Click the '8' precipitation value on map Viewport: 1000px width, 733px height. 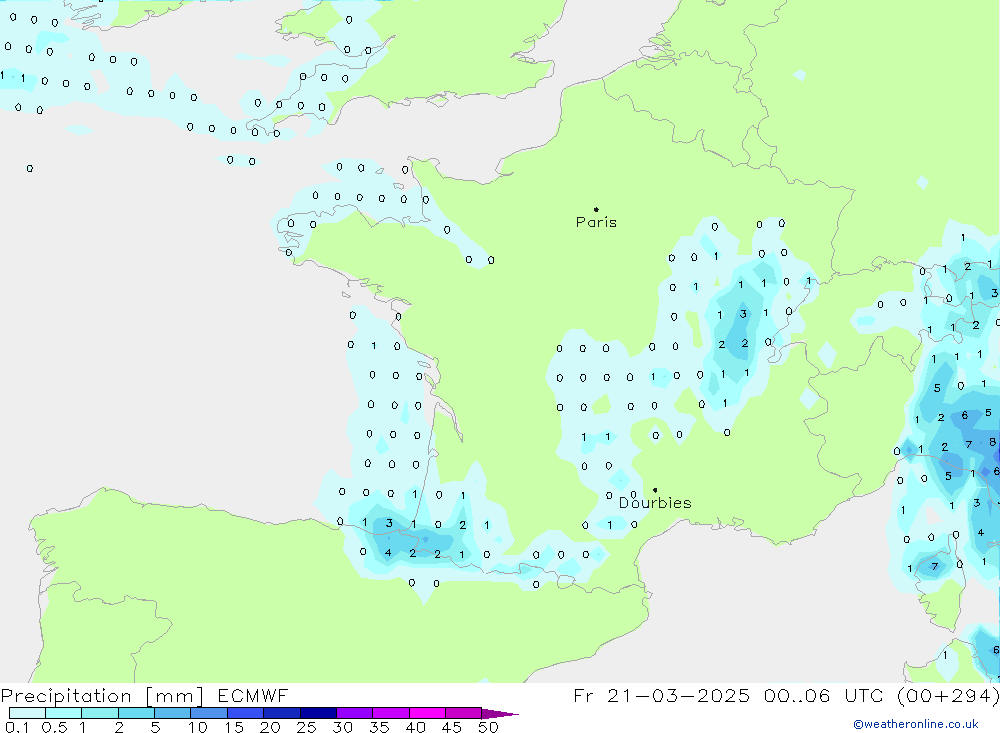click(992, 441)
